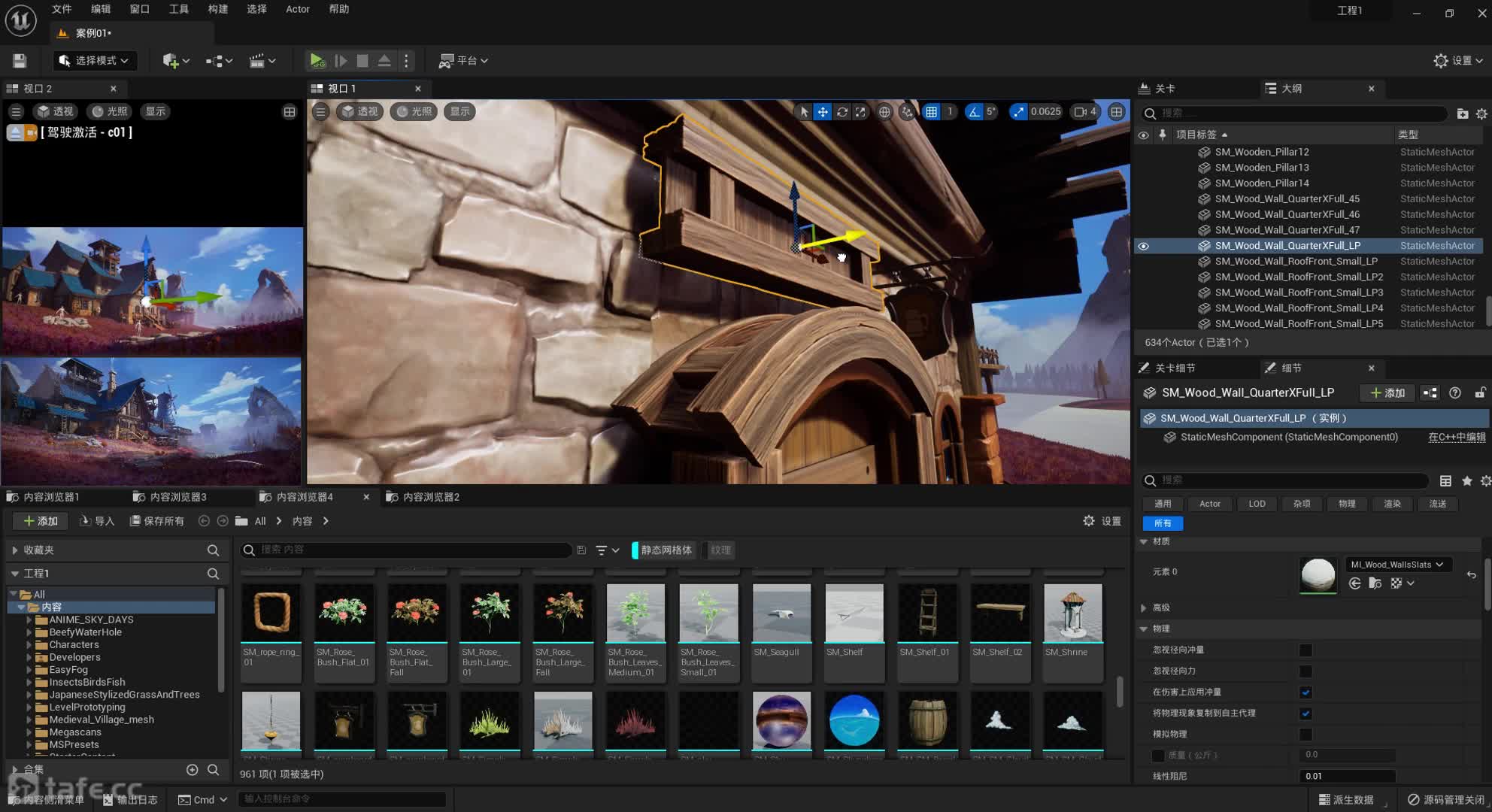The image size is (1492, 812).
Task: Click the 添加 button in details panel
Action: click(1387, 393)
